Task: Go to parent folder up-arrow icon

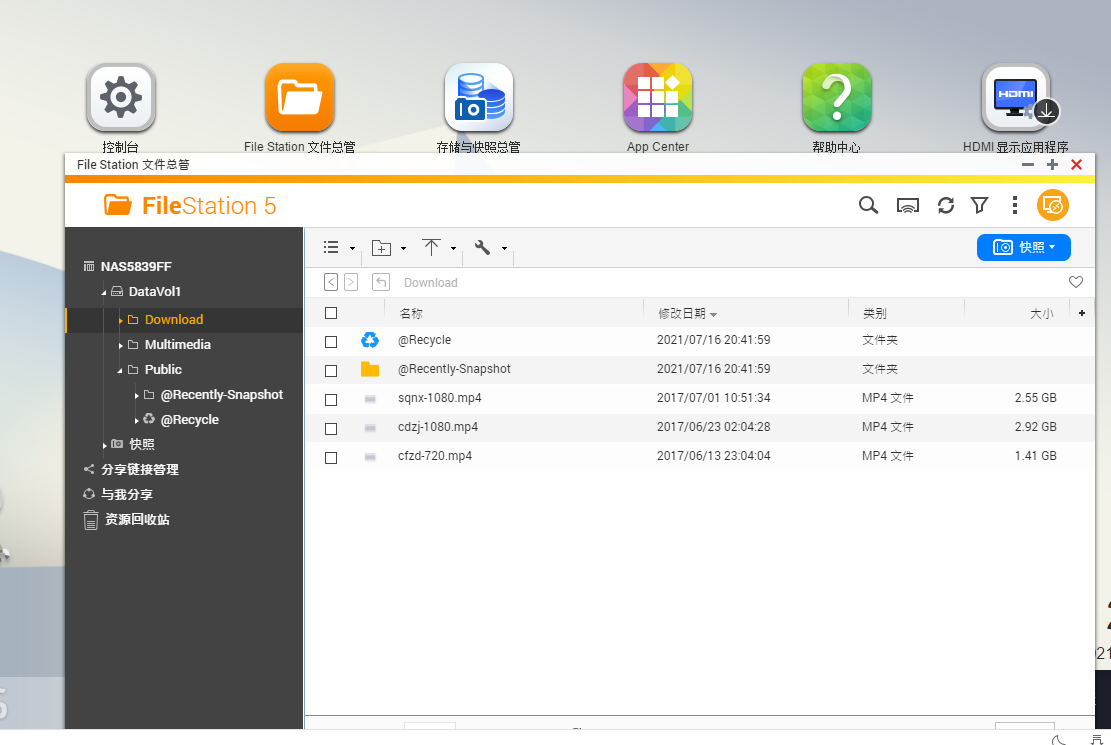Action: pos(381,282)
